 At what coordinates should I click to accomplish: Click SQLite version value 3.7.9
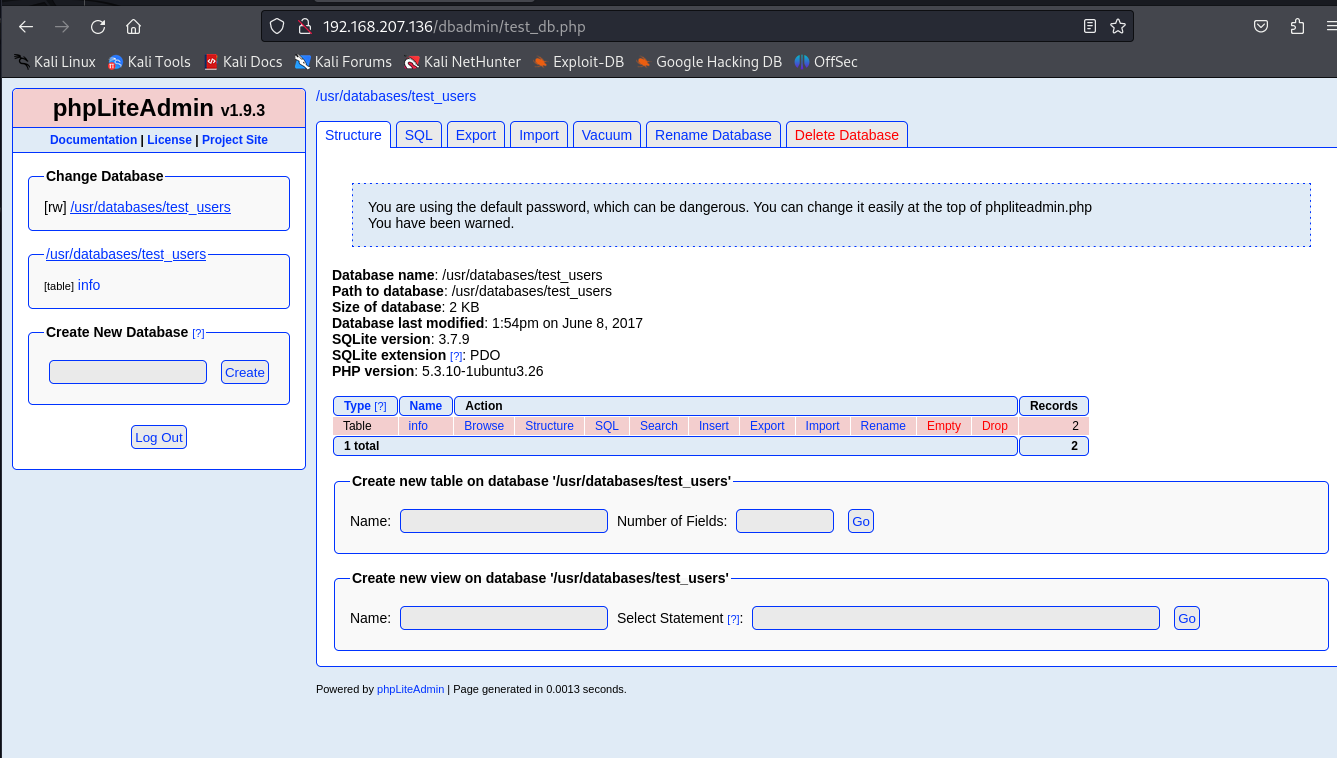point(454,339)
